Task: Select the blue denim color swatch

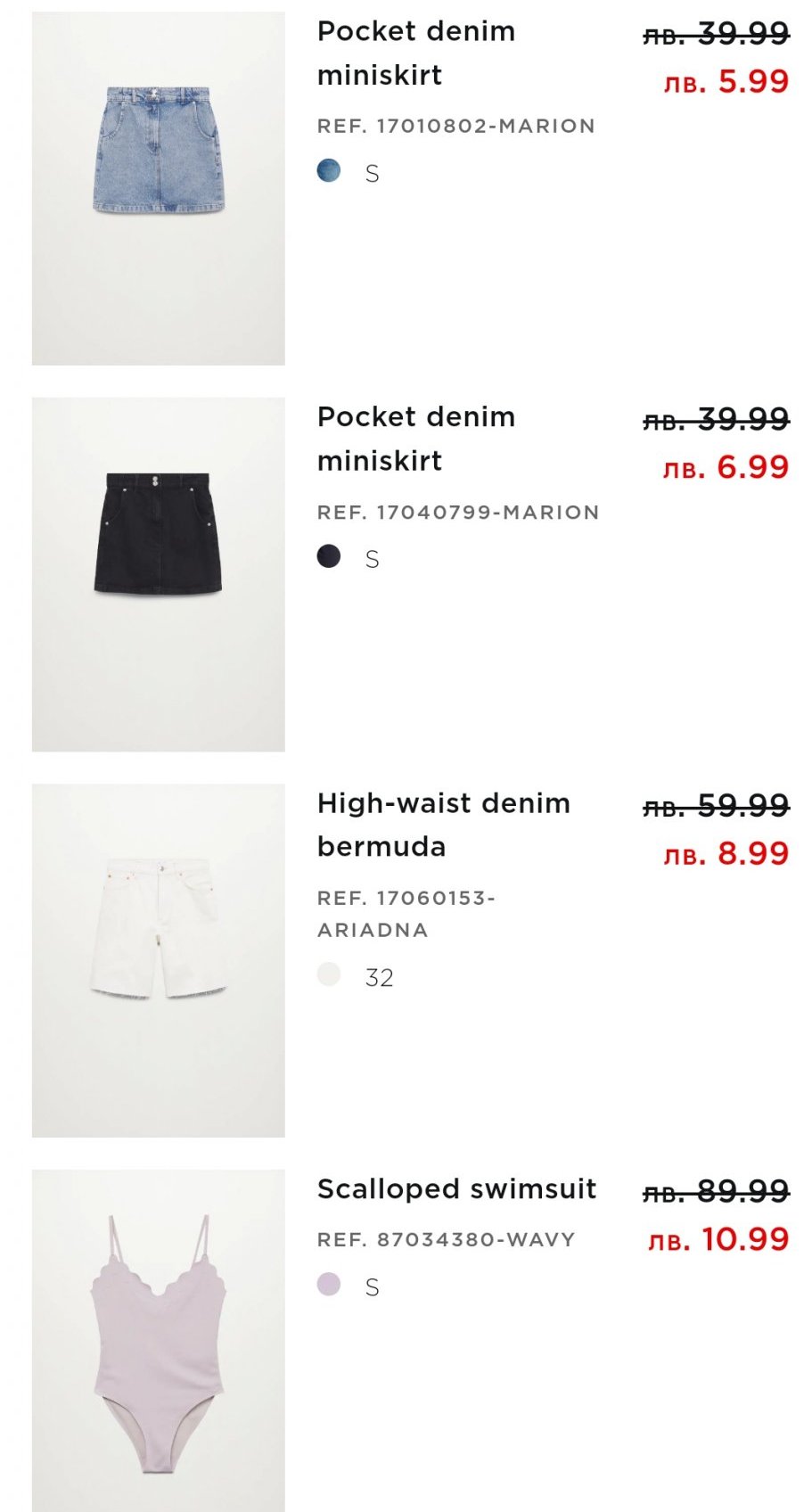Action: (x=329, y=170)
